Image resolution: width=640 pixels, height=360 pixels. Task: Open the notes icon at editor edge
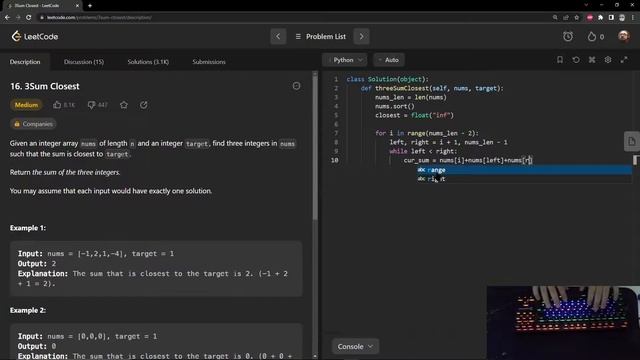pos(632,142)
